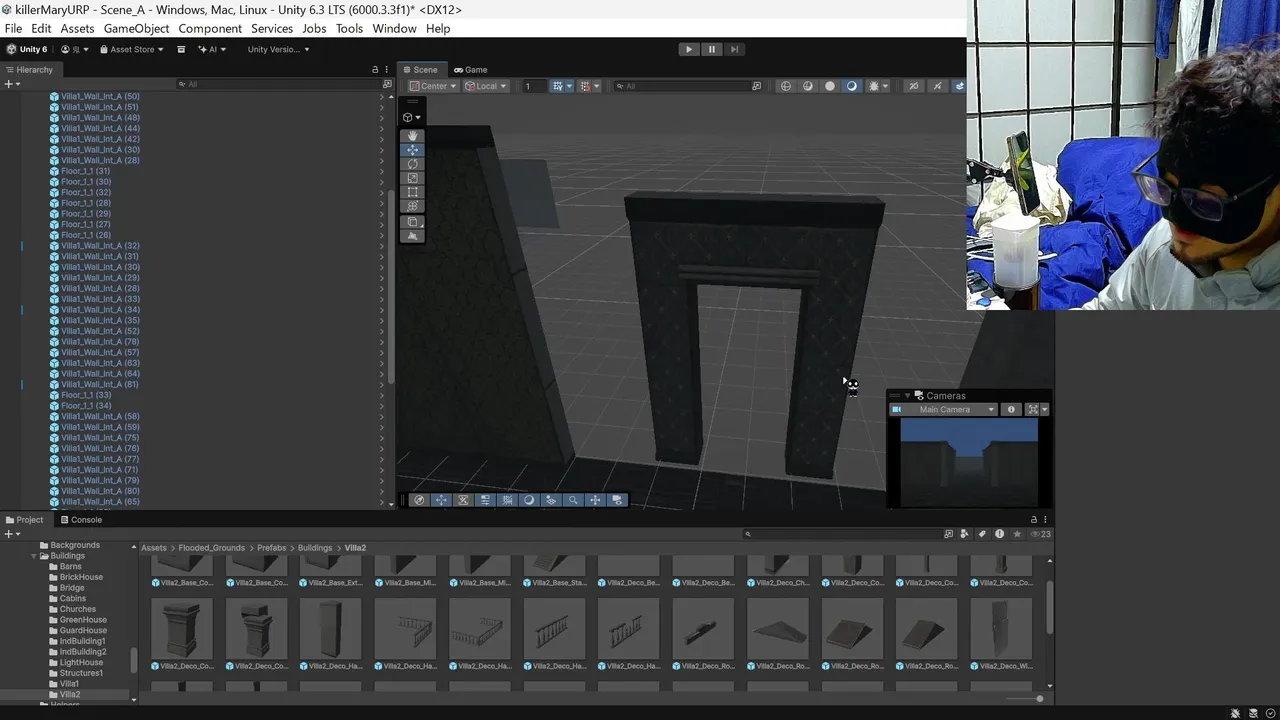Select Floor_1_1 (31) in Hierarchy
Image resolution: width=1280 pixels, height=720 pixels.
(85, 171)
